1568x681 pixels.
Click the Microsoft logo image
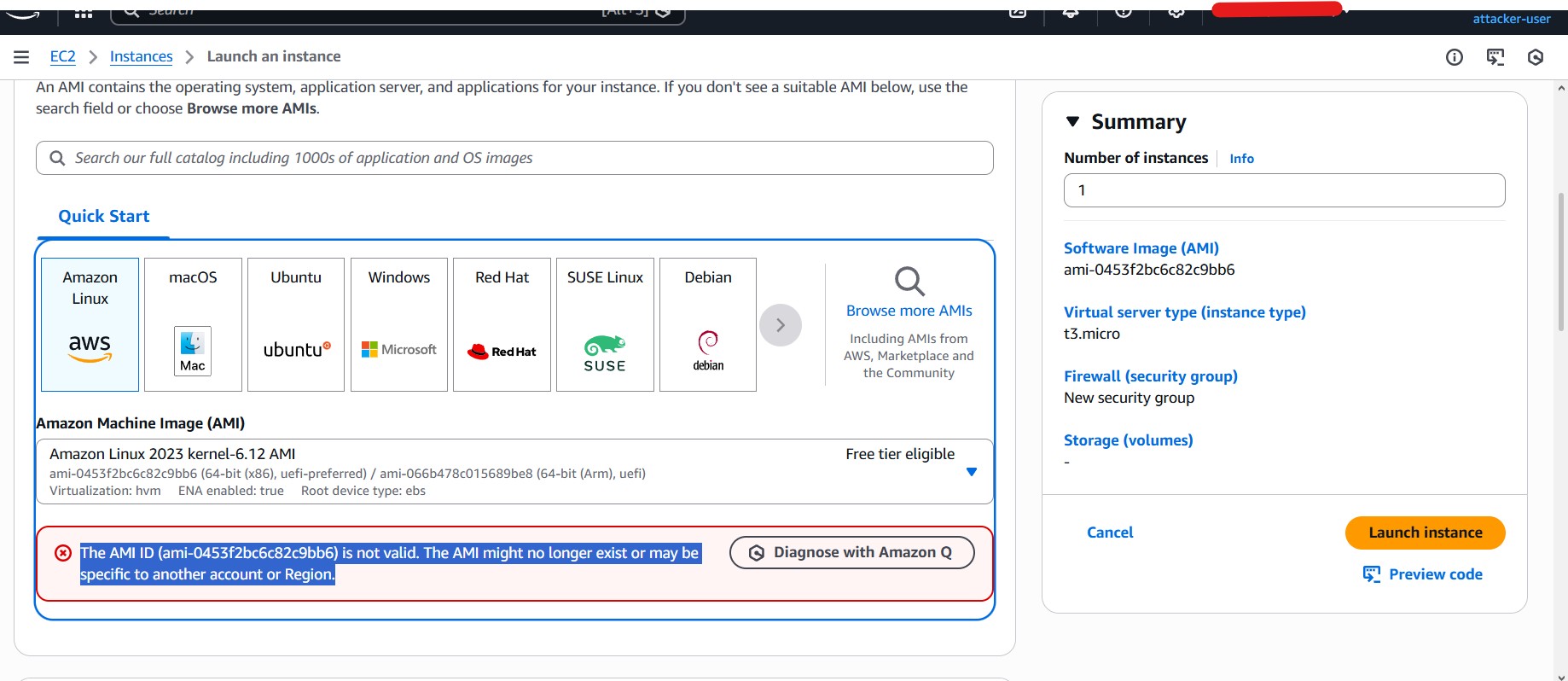click(x=399, y=349)
